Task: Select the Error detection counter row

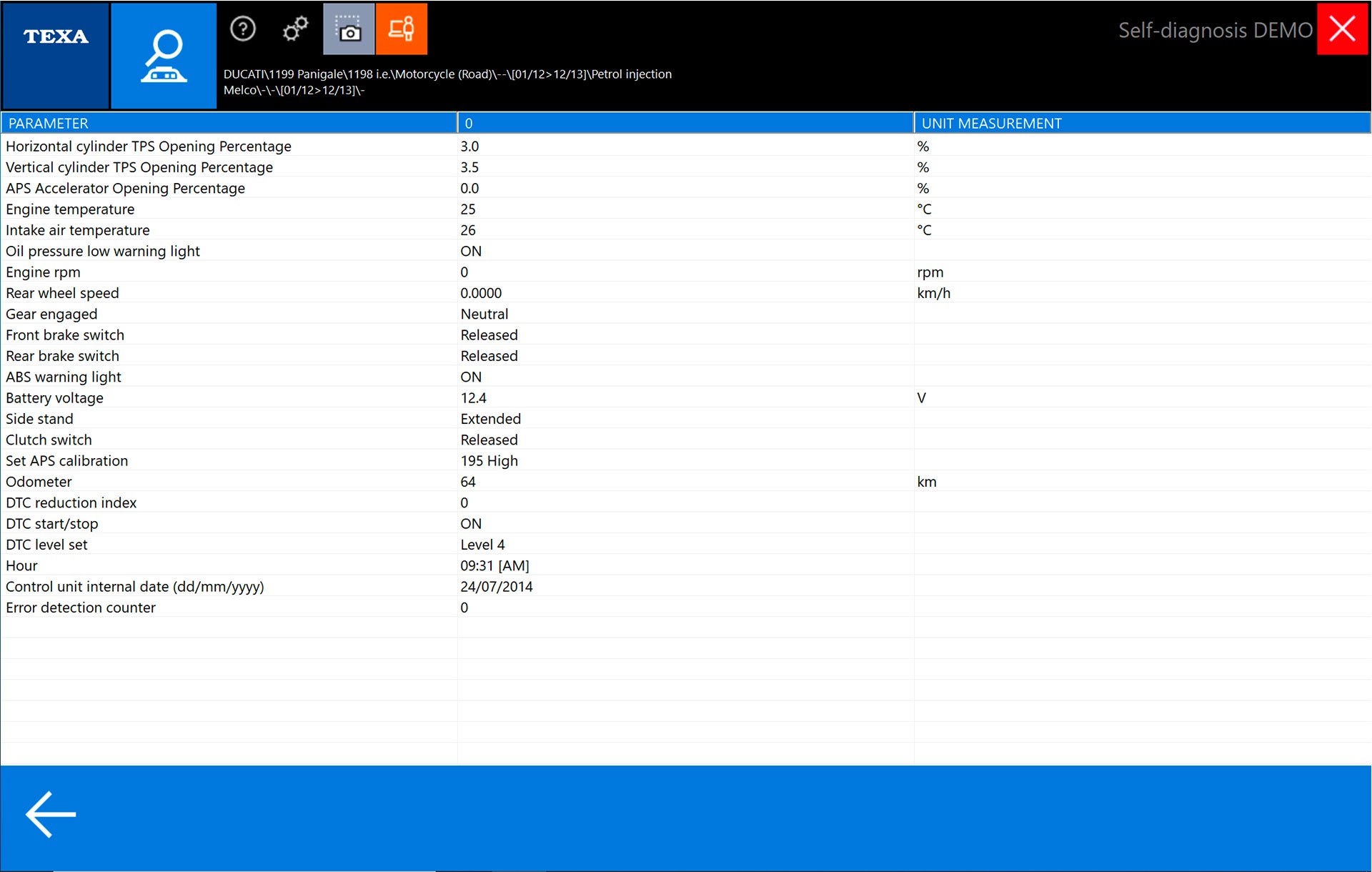Action: 81,608
